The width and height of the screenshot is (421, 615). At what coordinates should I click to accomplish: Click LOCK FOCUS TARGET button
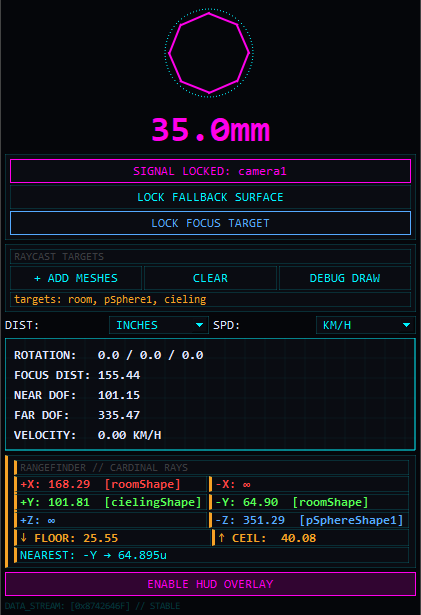[210, 223]
